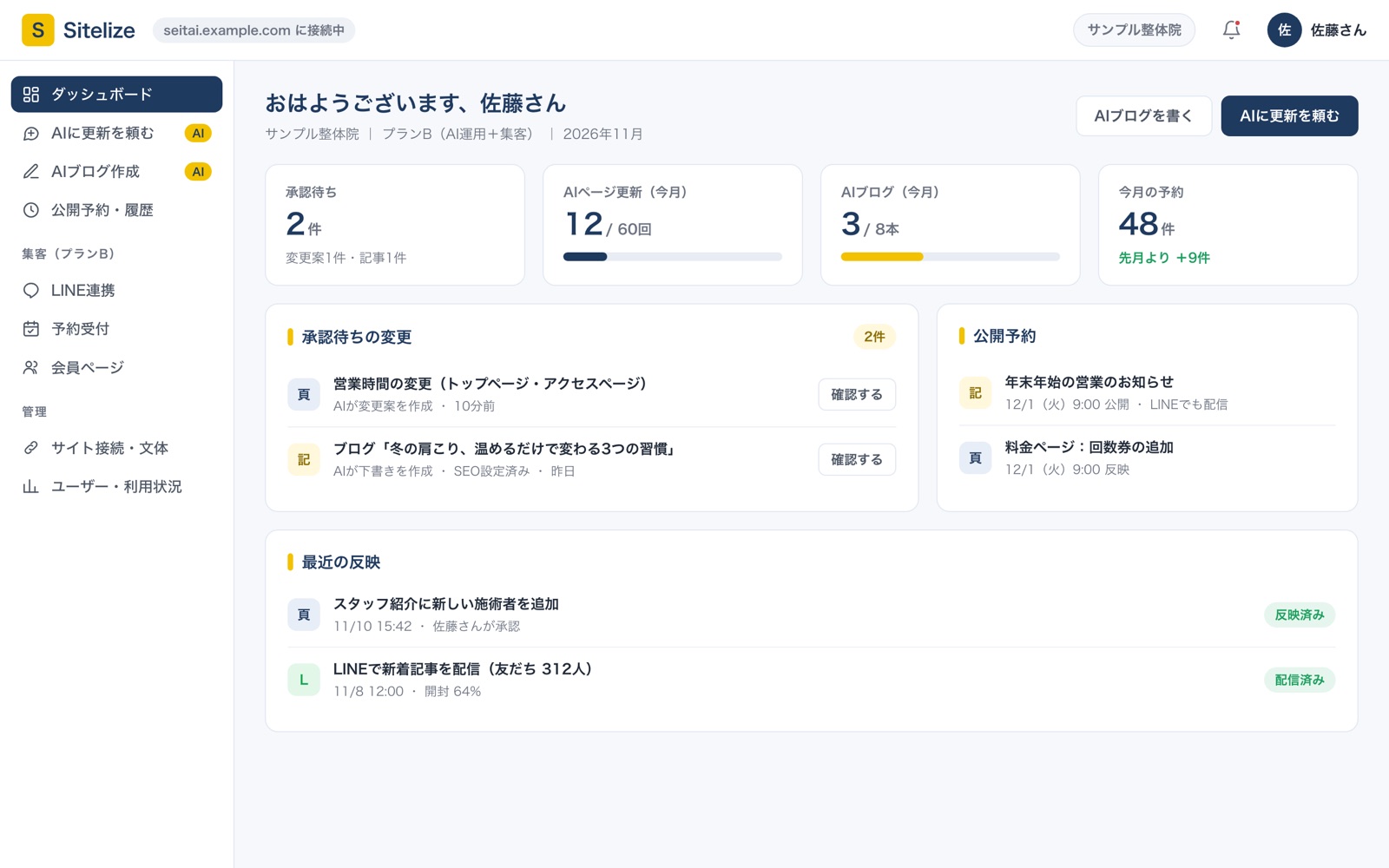Click the AI badge next to AIブログ作成
This screenshot has width=1389, height=868.
pyautogui.click(x=198, y=172)
